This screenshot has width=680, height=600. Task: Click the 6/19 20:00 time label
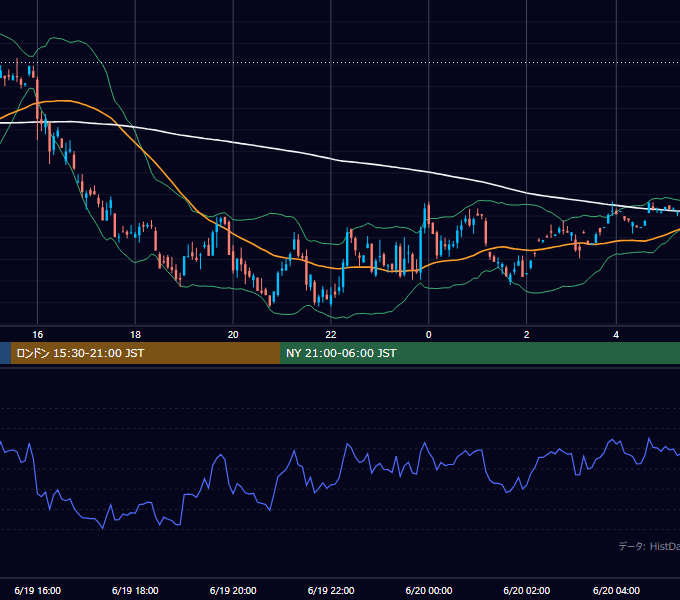click(233, 590)
